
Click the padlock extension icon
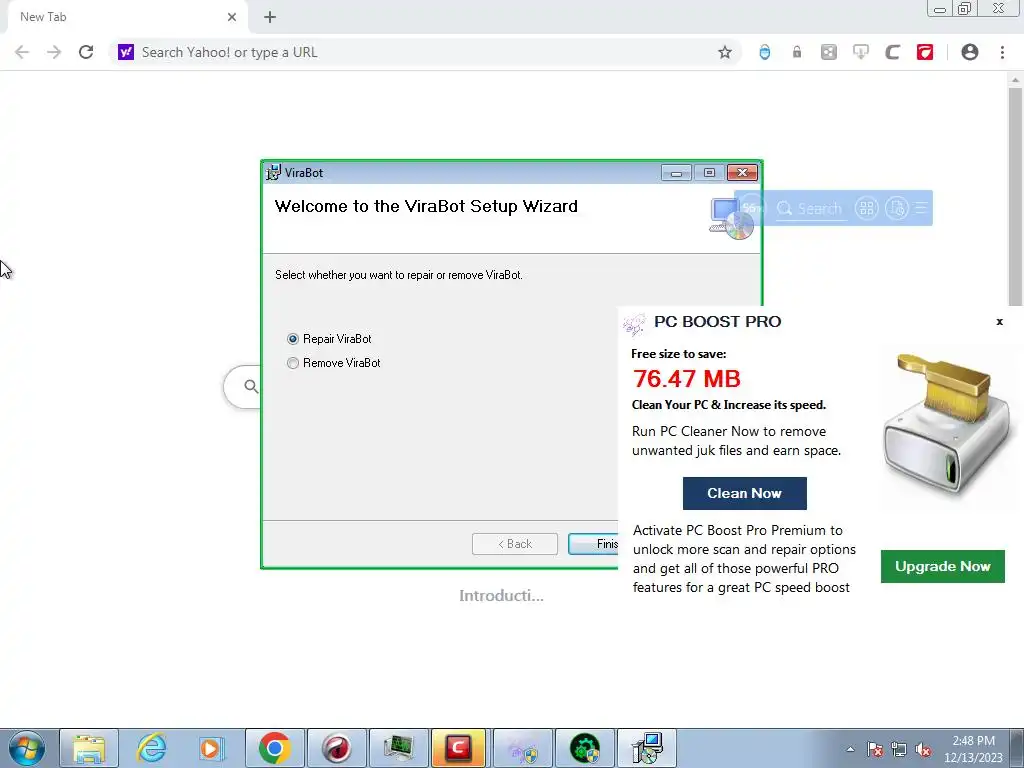(x=797, y=52)
